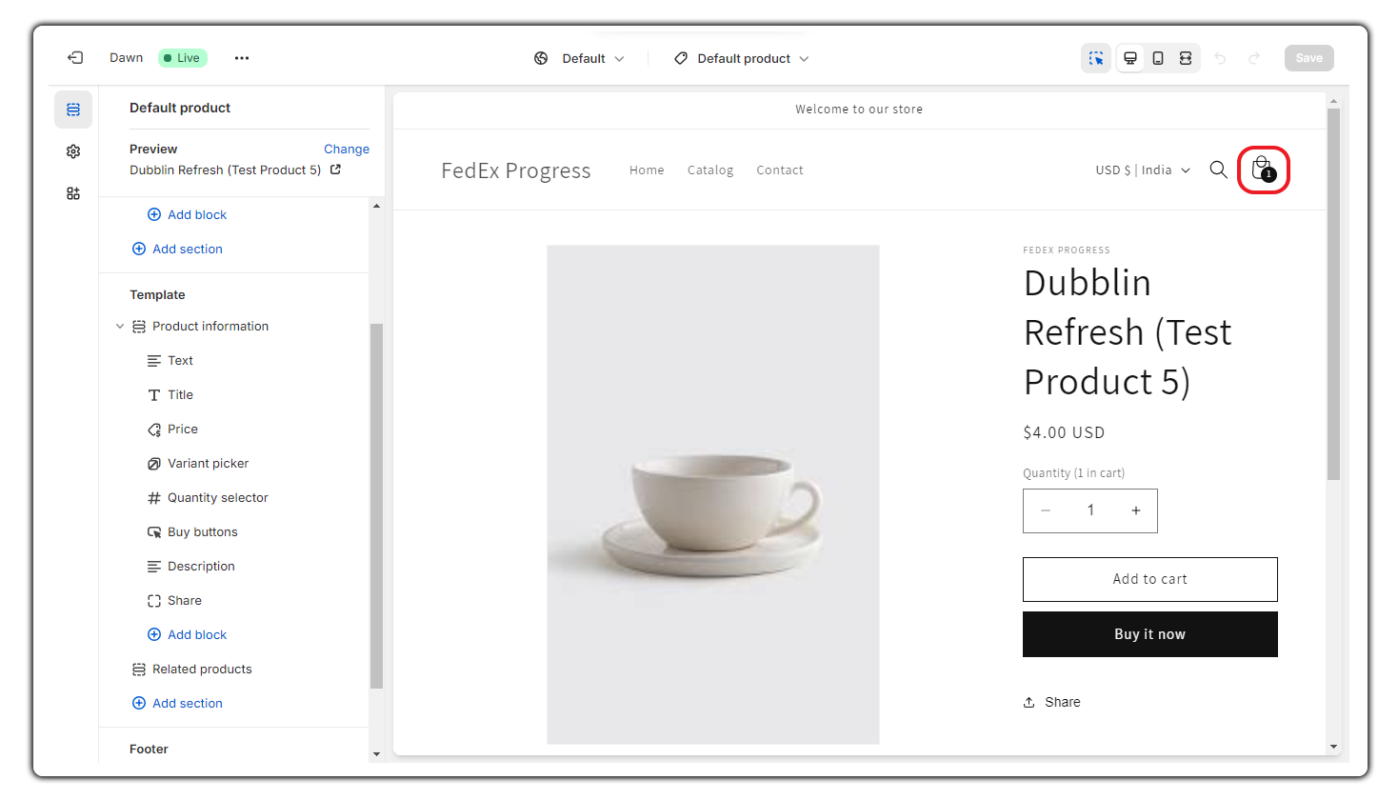Click the Change preview link
Screen dimensions: 1398x800
tap(346, 149)
